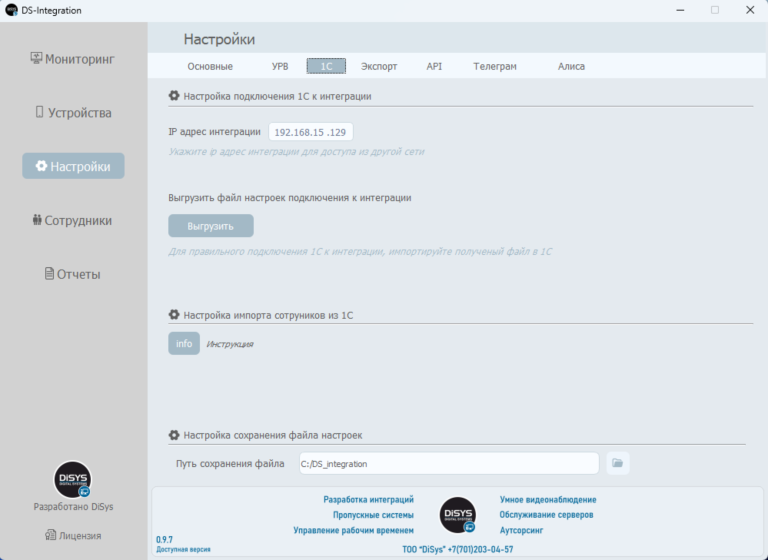Select Настройки in the sidebar
This screenshot has height=560, width=768.
73,166
